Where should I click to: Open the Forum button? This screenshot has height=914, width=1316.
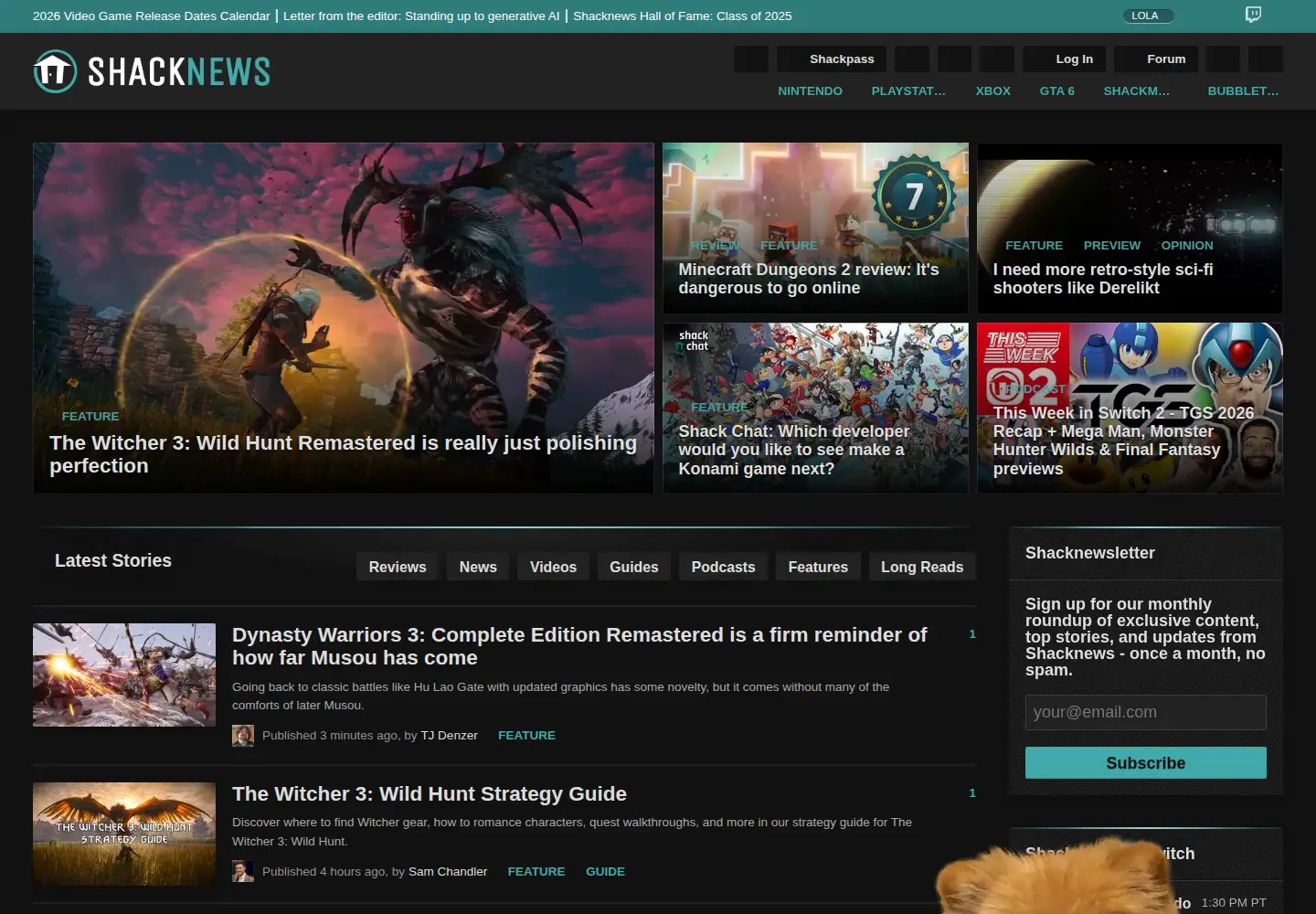pos(1156,59)
